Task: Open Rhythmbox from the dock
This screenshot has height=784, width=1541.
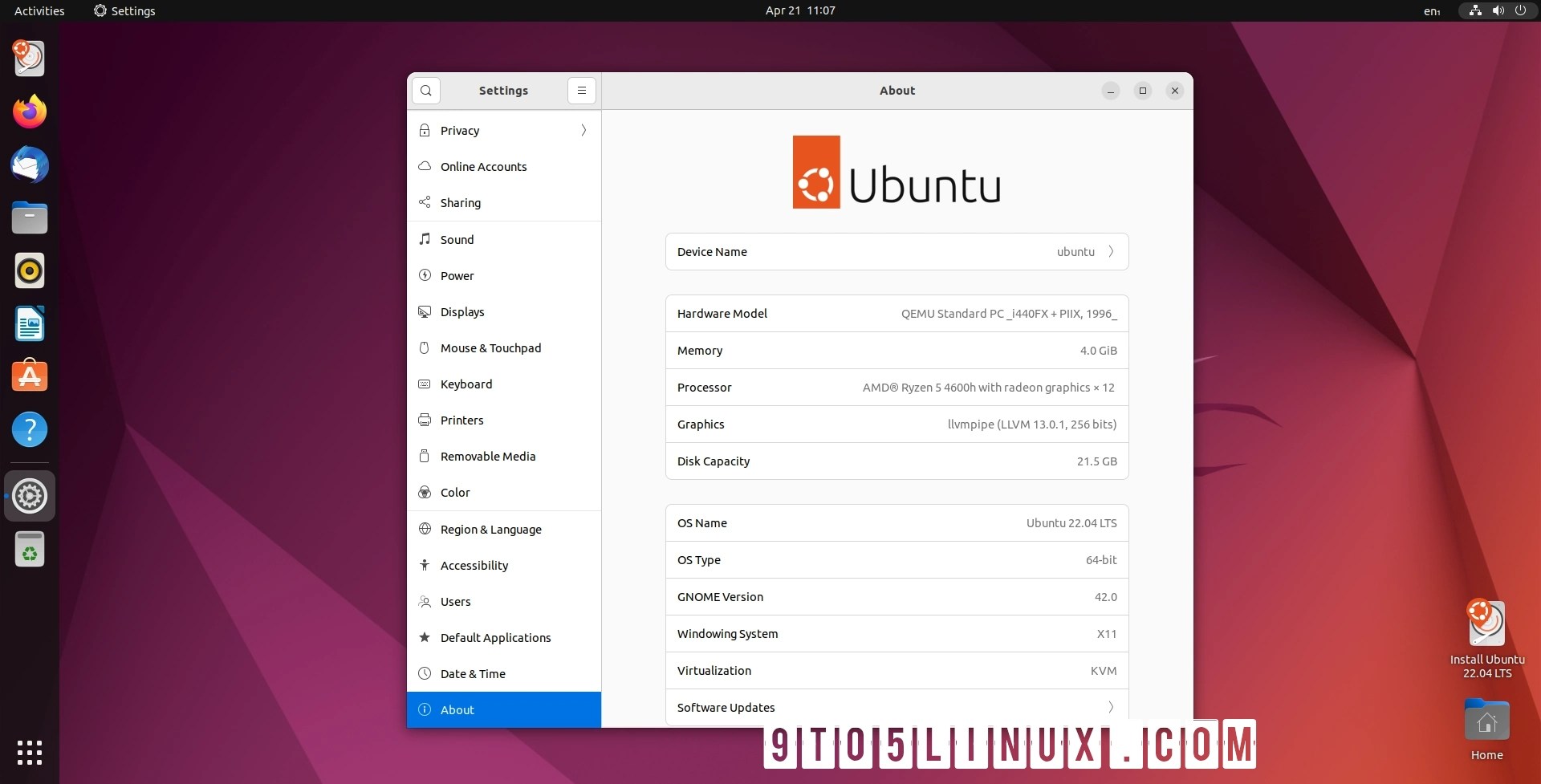Action: click(29, 270)
